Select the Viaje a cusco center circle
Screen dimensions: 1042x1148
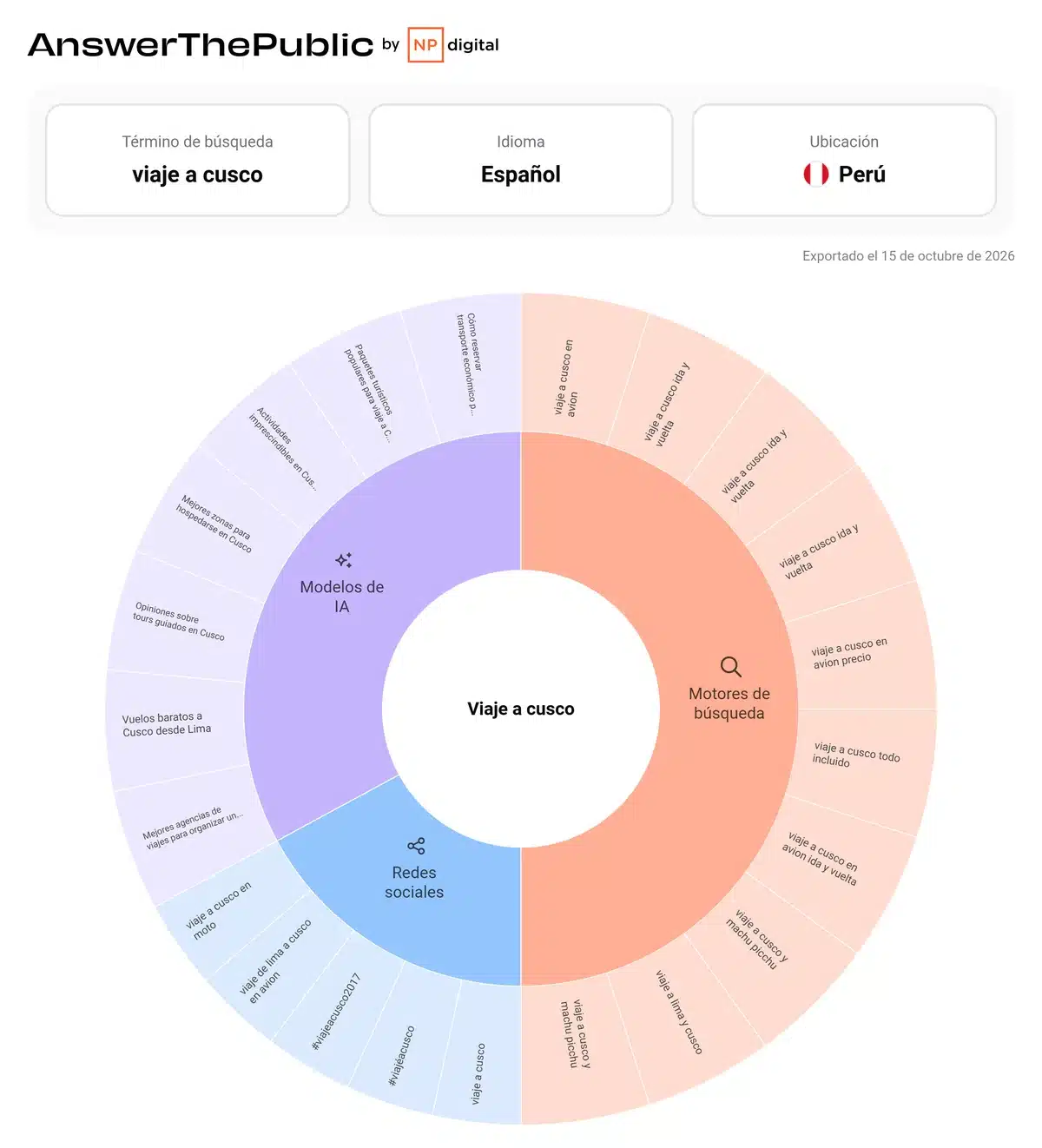pyautogui.click(x=521, y=709)
